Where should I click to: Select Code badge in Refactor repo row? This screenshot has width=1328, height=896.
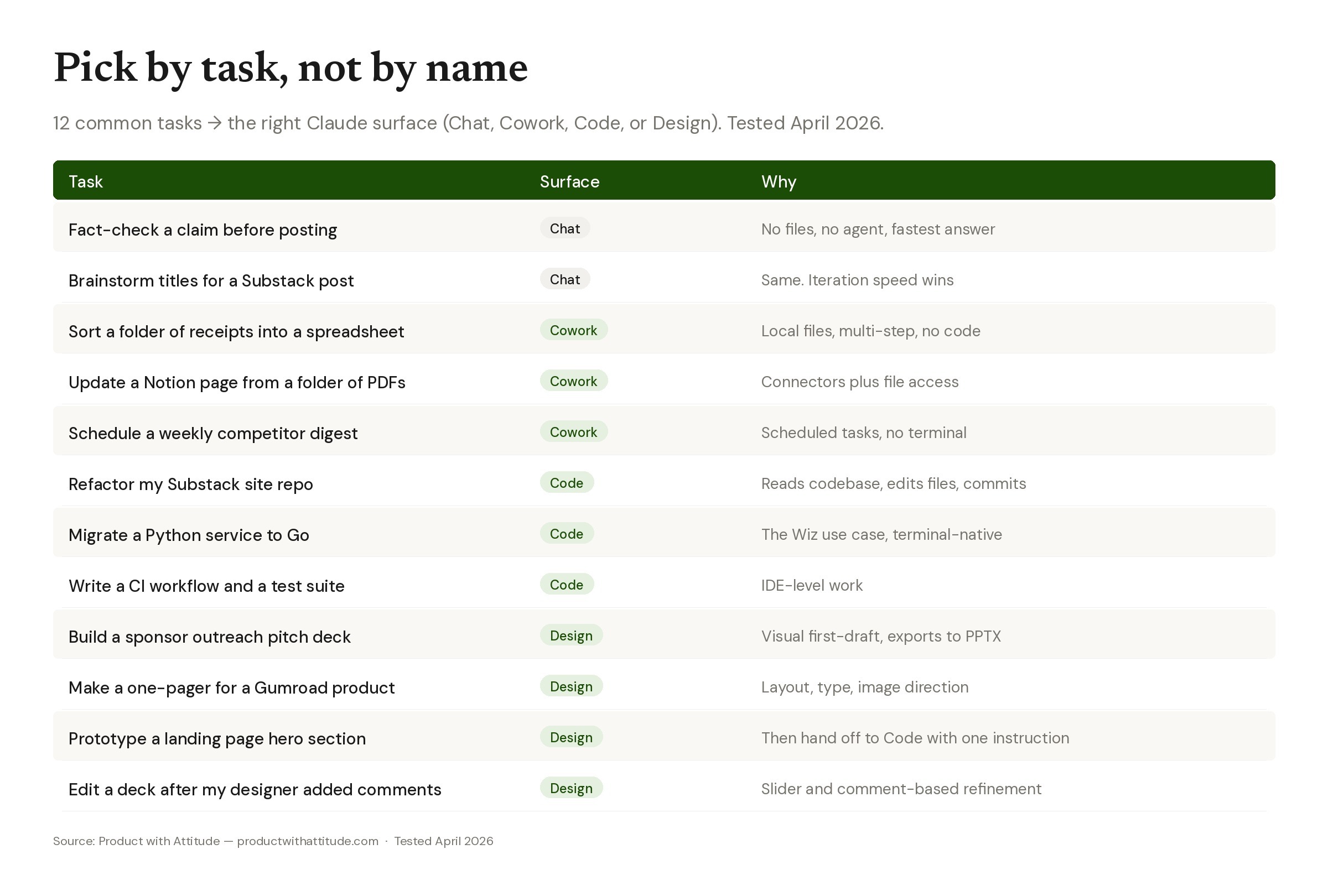pyautogui.click(x=566, y=482)
